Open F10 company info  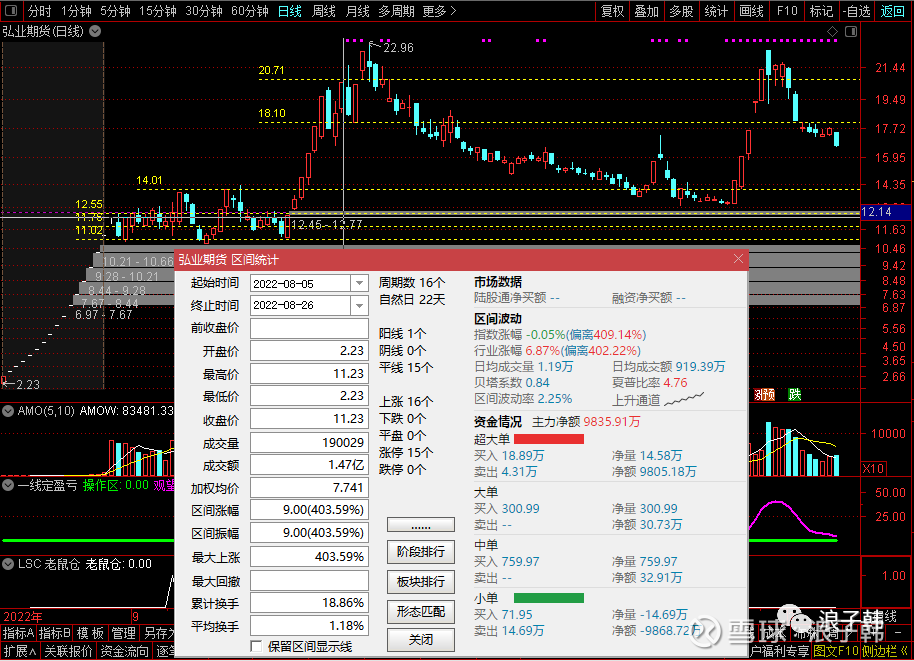pyautogui.click(x=786, y=11)
